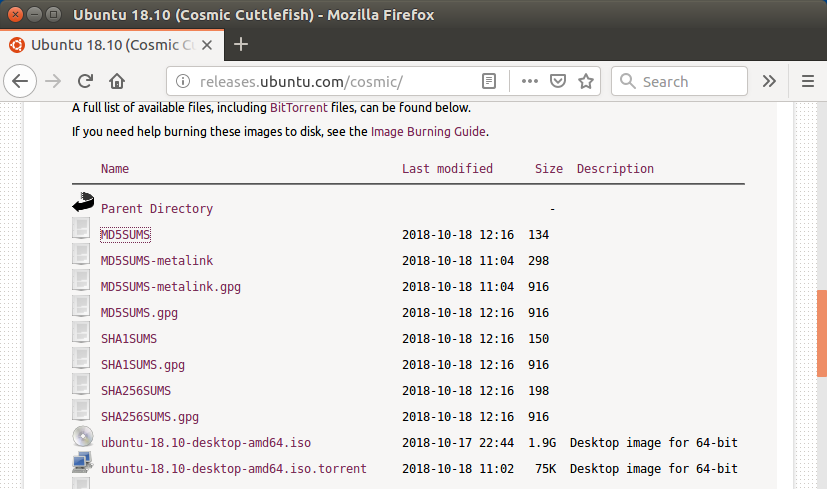Expand the toolbar overflow chevron
The width and height of the screenshot is (827, 489).
click(769, 81)
